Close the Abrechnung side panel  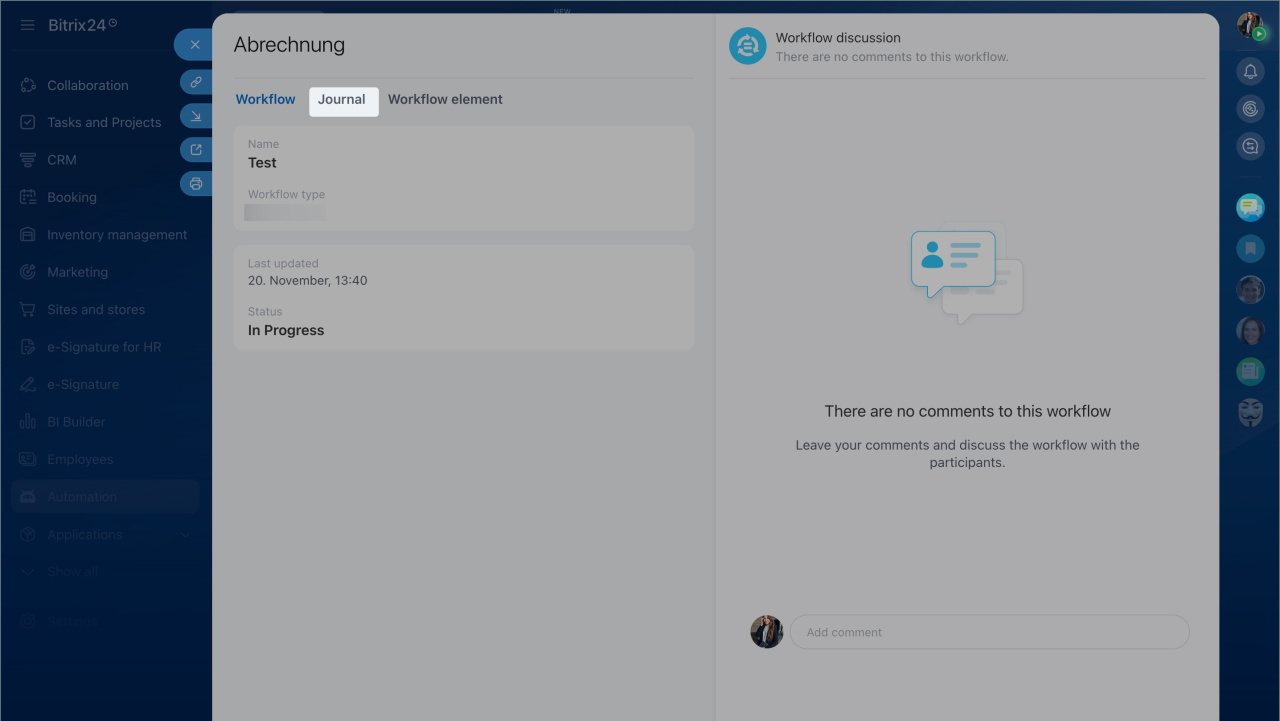coord(195,45)
